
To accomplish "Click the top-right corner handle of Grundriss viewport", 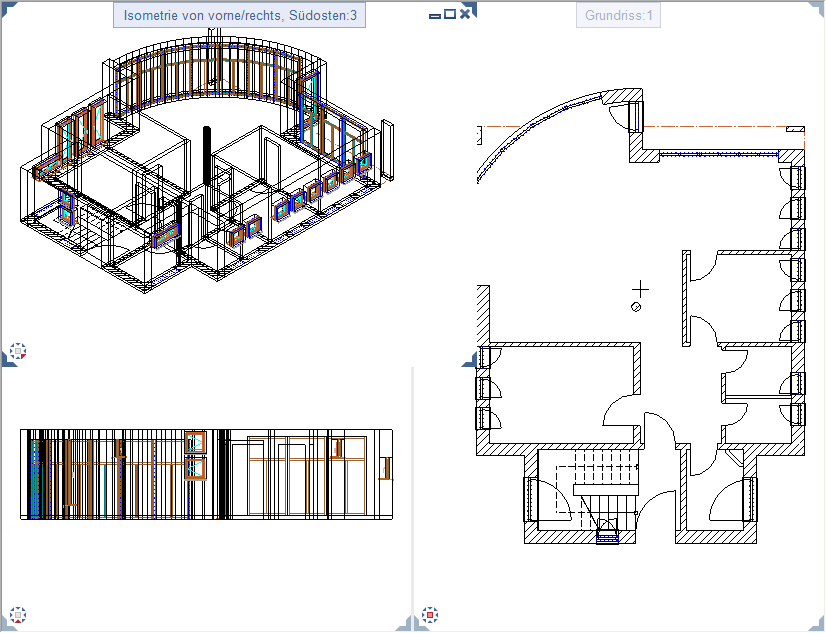I will 817,9.
